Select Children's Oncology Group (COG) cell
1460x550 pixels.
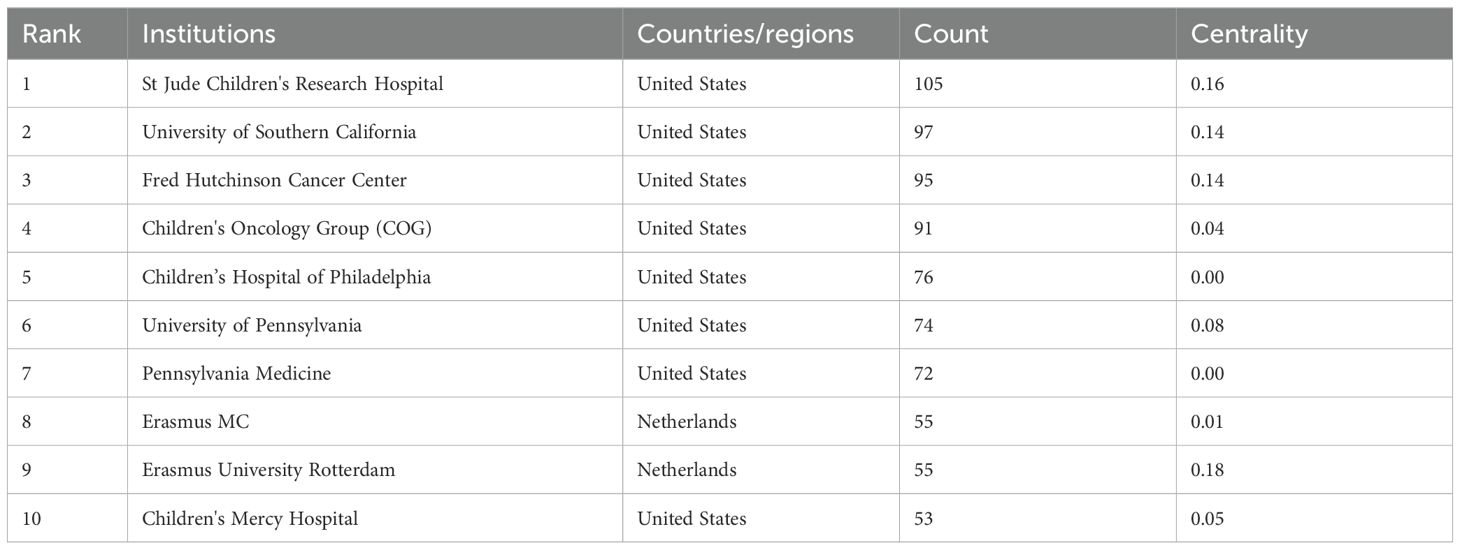click(x=375, y=228)
